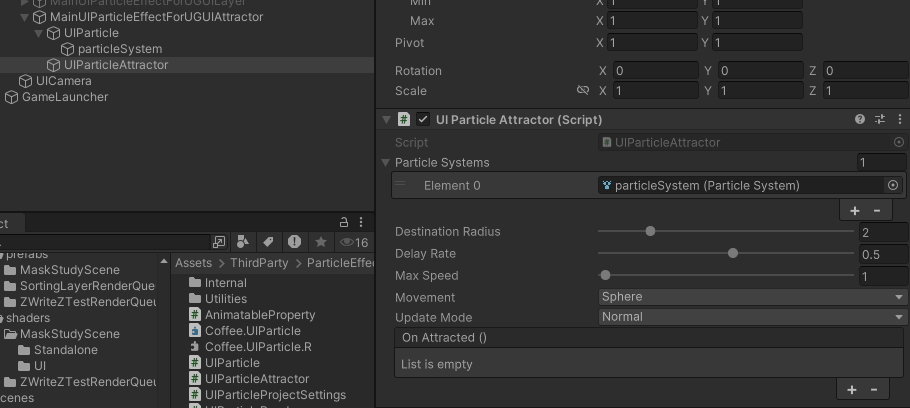Click particleSystem (Particle System) reference field
This screenshot has height=408, width=910.
[x=740, y=185]
